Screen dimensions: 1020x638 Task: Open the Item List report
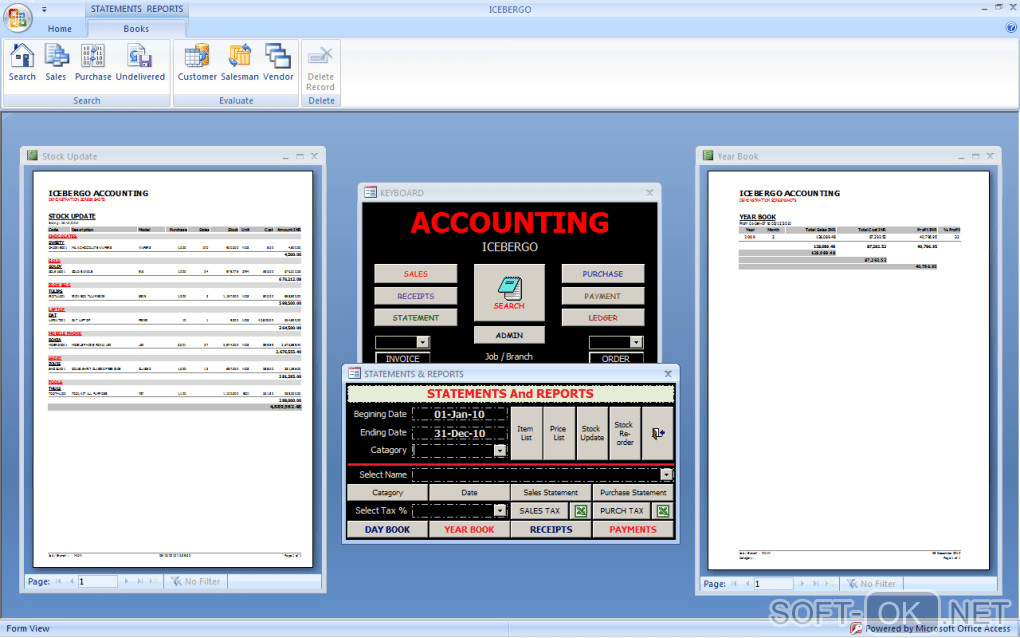pyautogui.click(x=526, y=433)
